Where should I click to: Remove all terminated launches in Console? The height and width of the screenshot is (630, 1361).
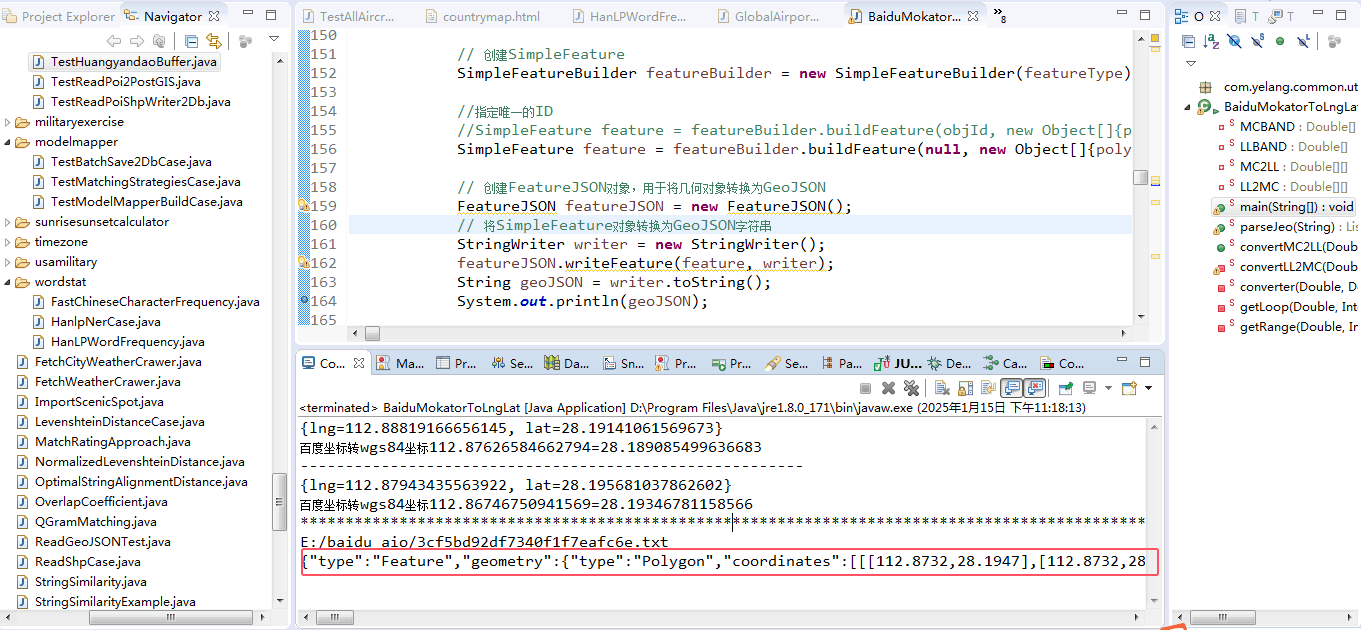point(910,388)
